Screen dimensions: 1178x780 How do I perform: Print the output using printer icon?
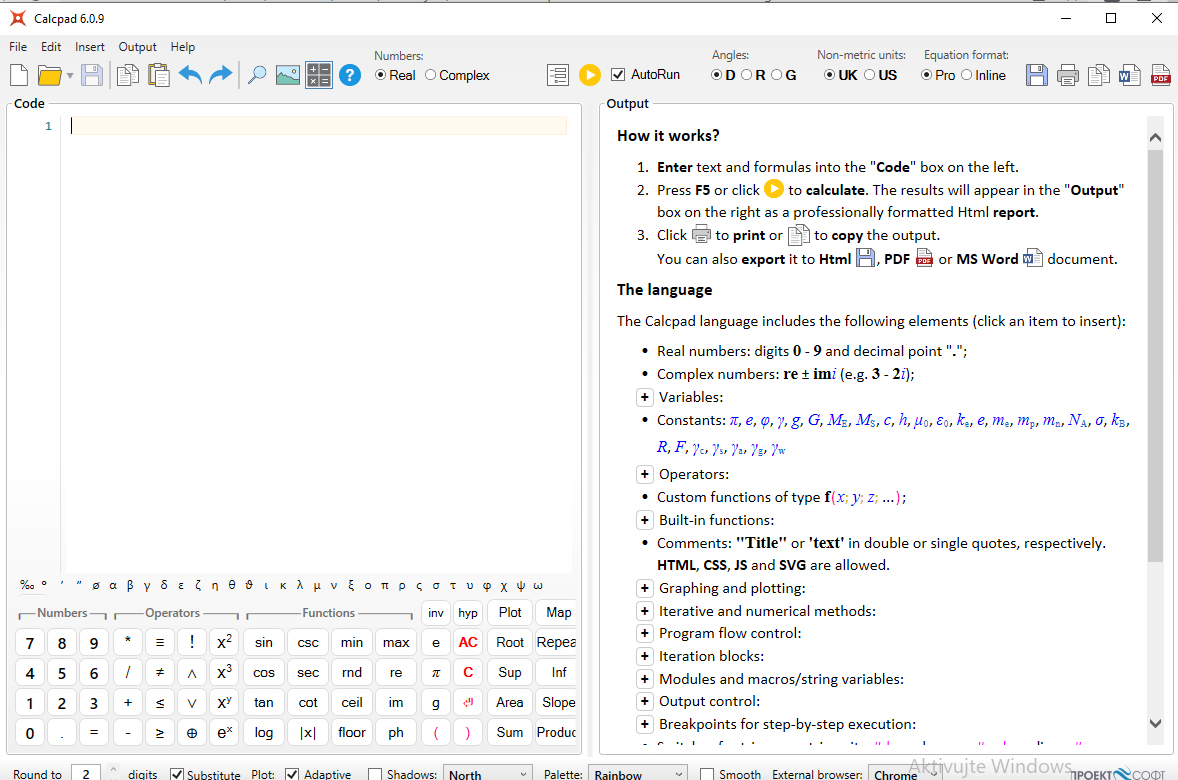pyautogui.click(x=1068, y=75)
